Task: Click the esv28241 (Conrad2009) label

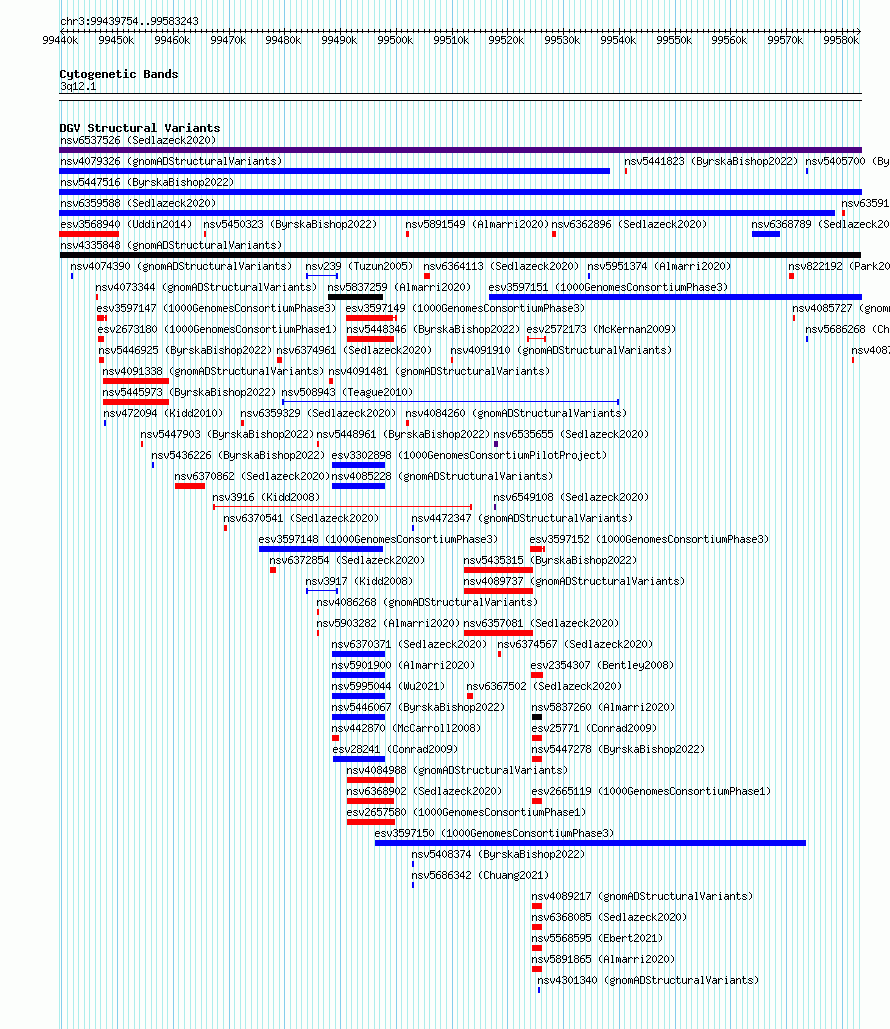Action: click(395, 749)
